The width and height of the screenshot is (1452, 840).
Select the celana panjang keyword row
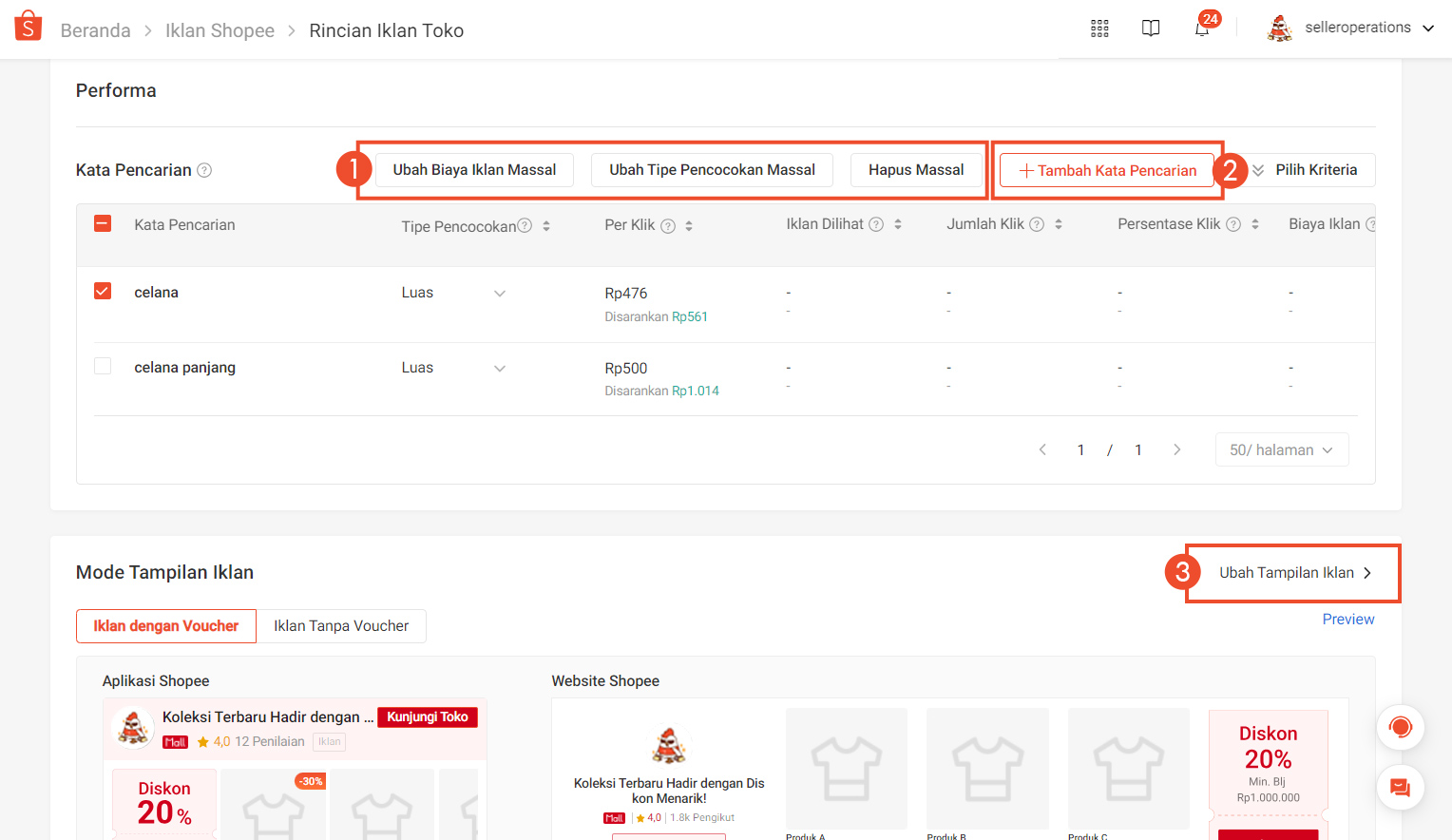pyautogui.click(x=103, y=365)
